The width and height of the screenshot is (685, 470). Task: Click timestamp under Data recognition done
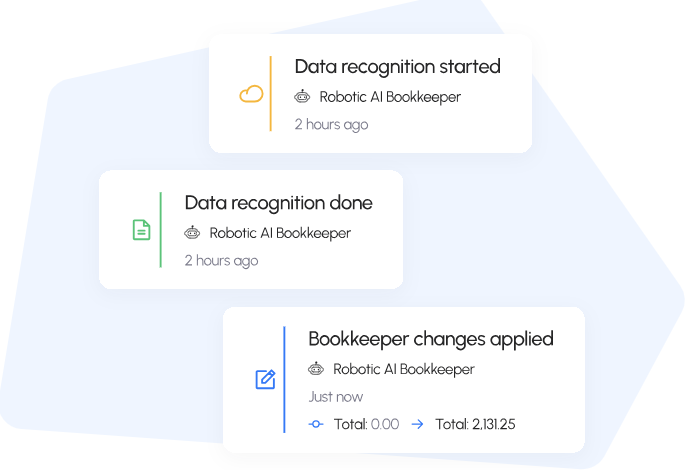pyautogui.click(x=221, y=261)
